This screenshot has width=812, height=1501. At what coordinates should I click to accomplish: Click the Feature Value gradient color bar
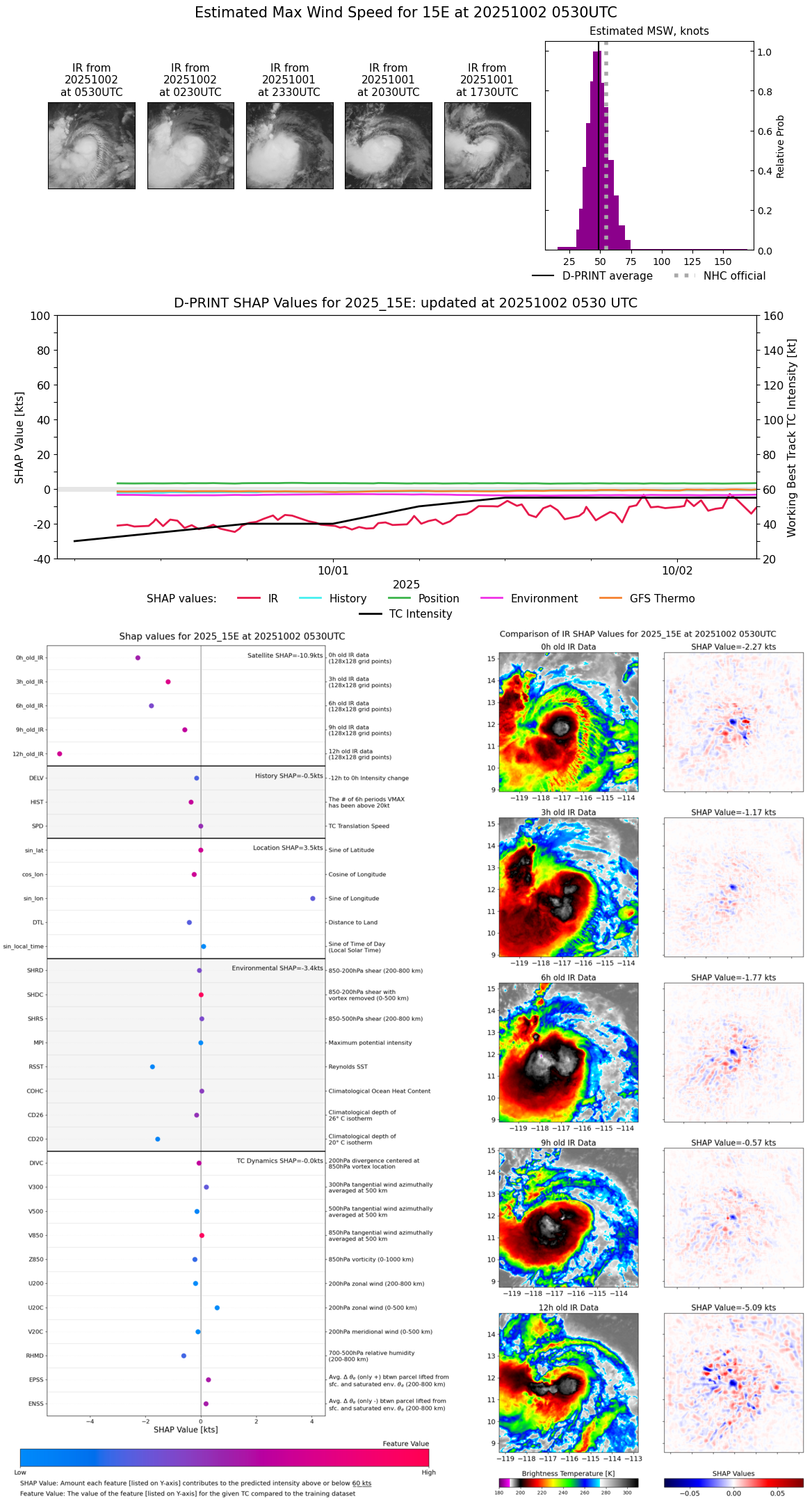[x=225, y=1458]
